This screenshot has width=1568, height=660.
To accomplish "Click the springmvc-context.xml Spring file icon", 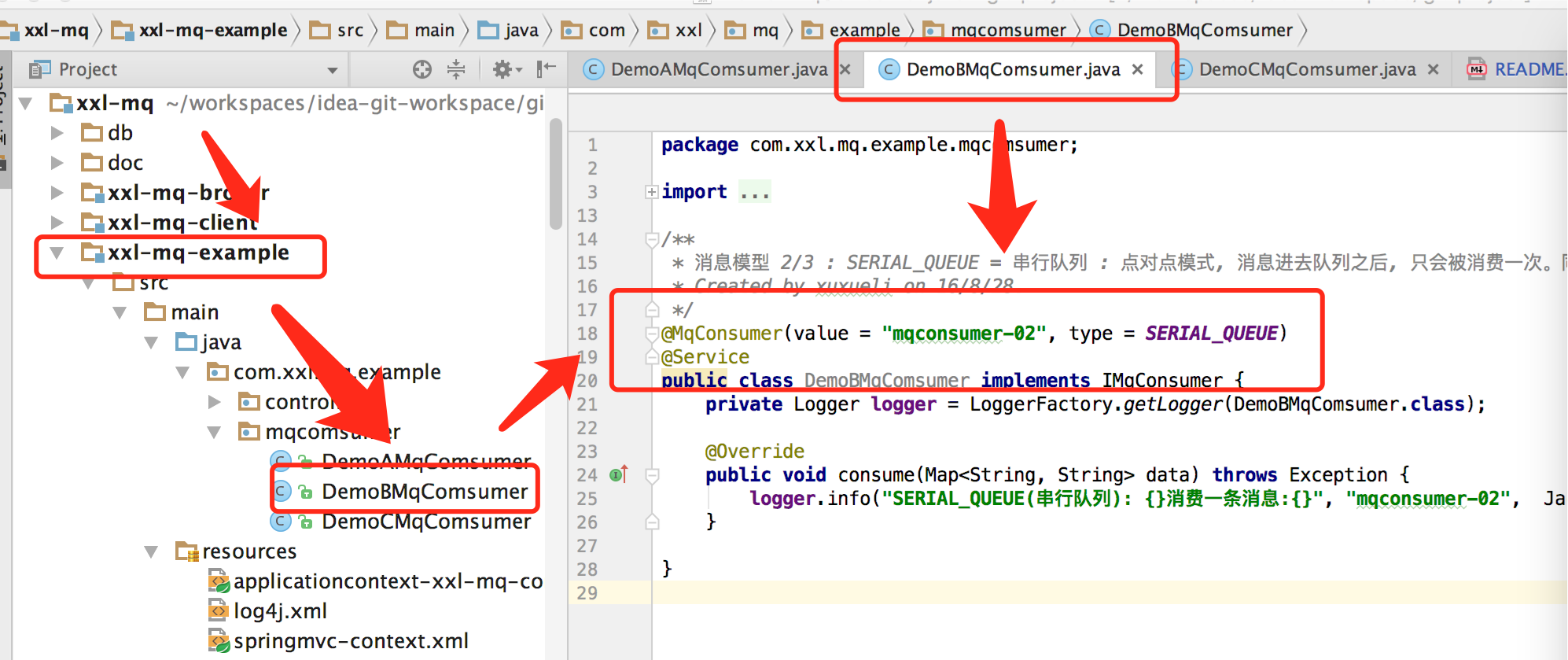I will coord(219,641).
